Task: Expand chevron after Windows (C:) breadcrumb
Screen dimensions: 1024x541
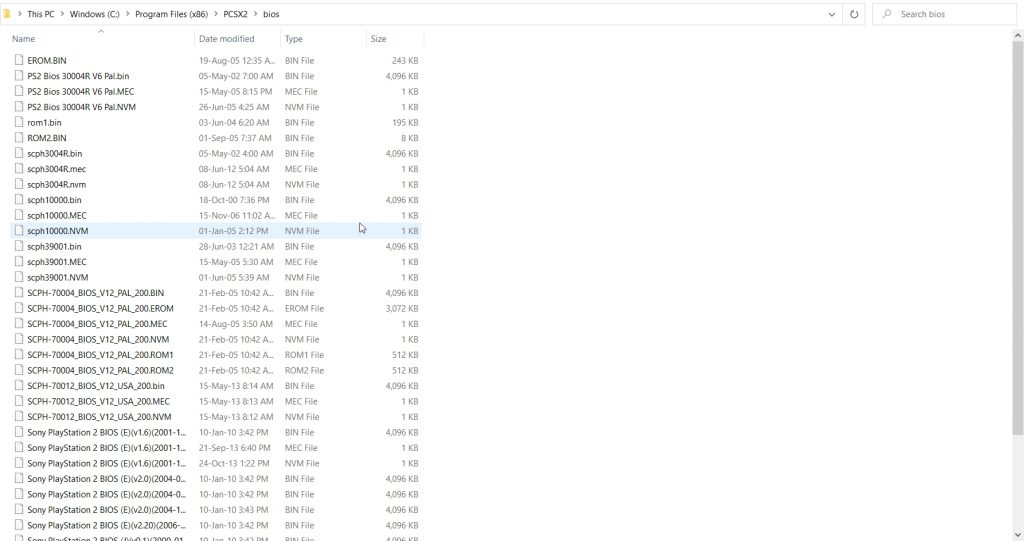Action: [x=127, y=14]
